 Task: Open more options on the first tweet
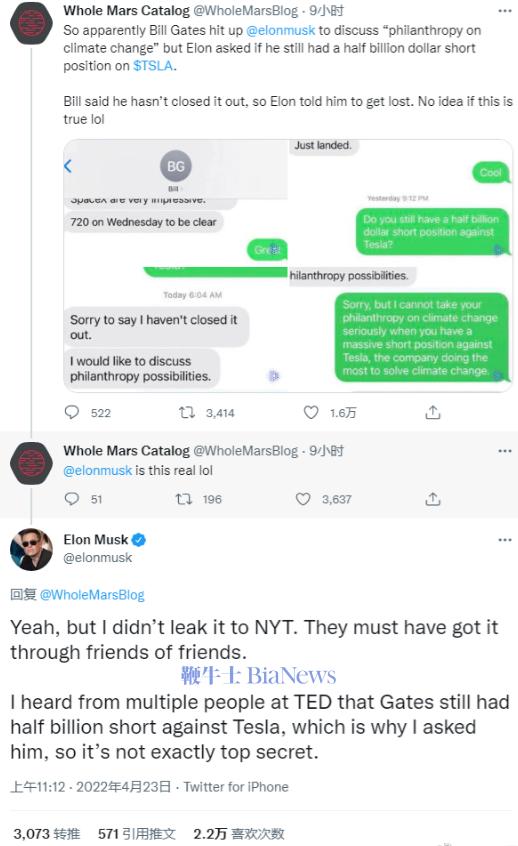(505, 11)
